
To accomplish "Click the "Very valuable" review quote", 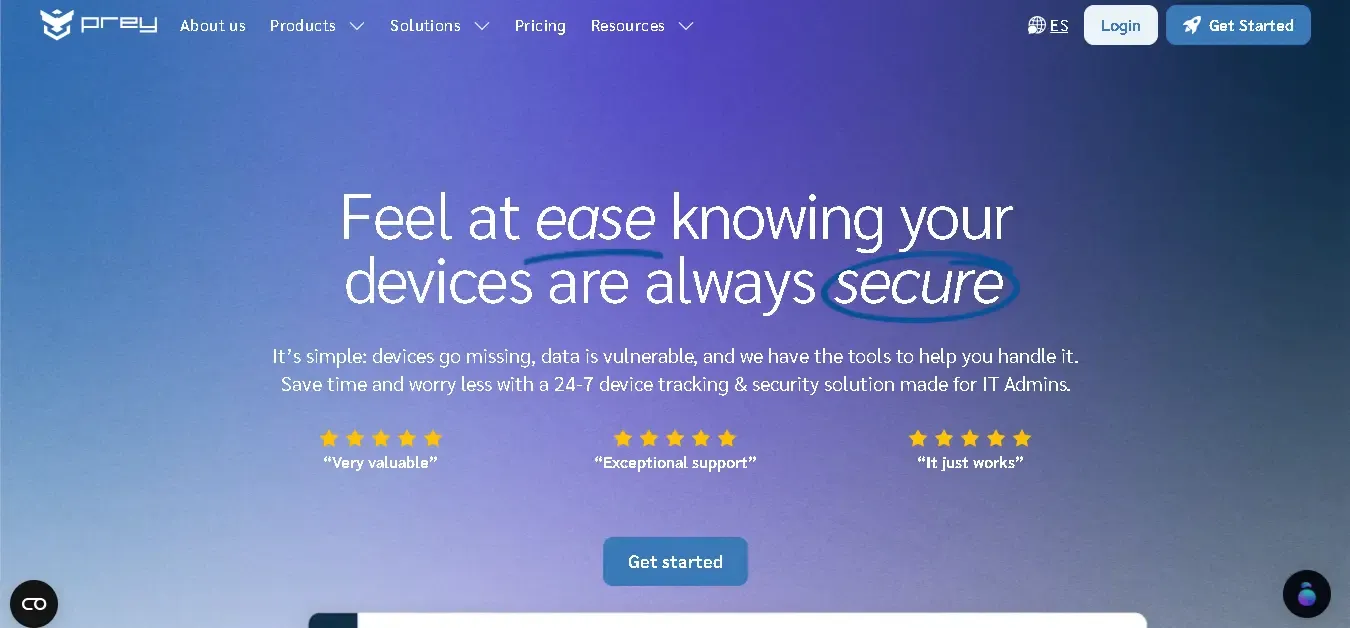I will [380, 462].
